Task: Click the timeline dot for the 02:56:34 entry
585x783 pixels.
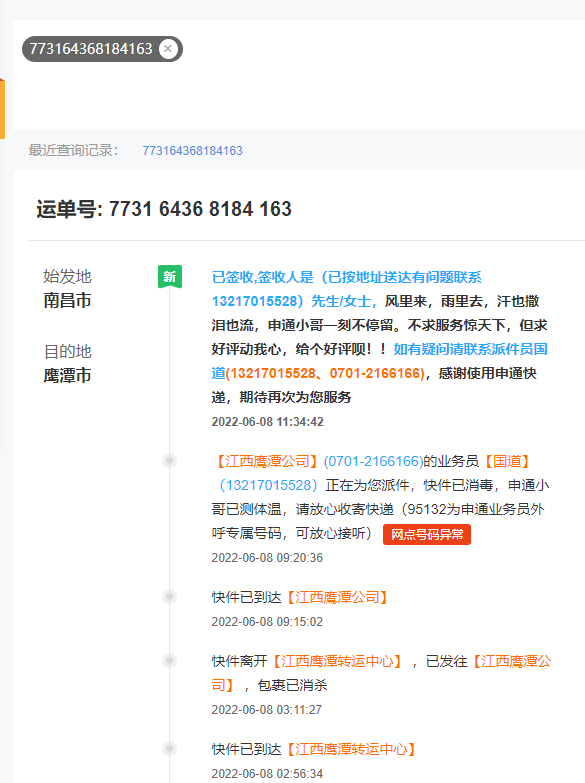Action: pos(169,748)
